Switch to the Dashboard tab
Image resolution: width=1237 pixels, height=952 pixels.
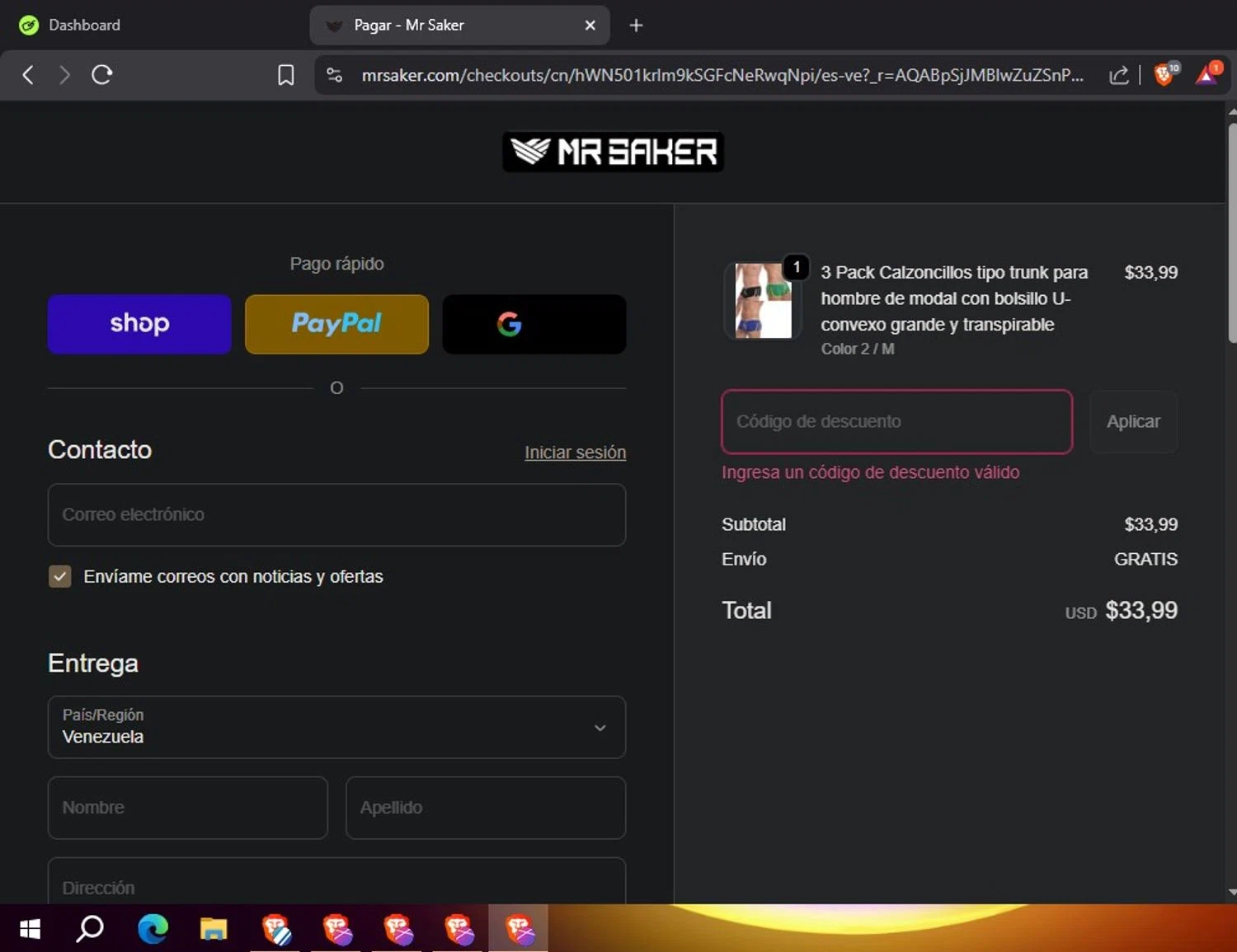click(85, 26)
